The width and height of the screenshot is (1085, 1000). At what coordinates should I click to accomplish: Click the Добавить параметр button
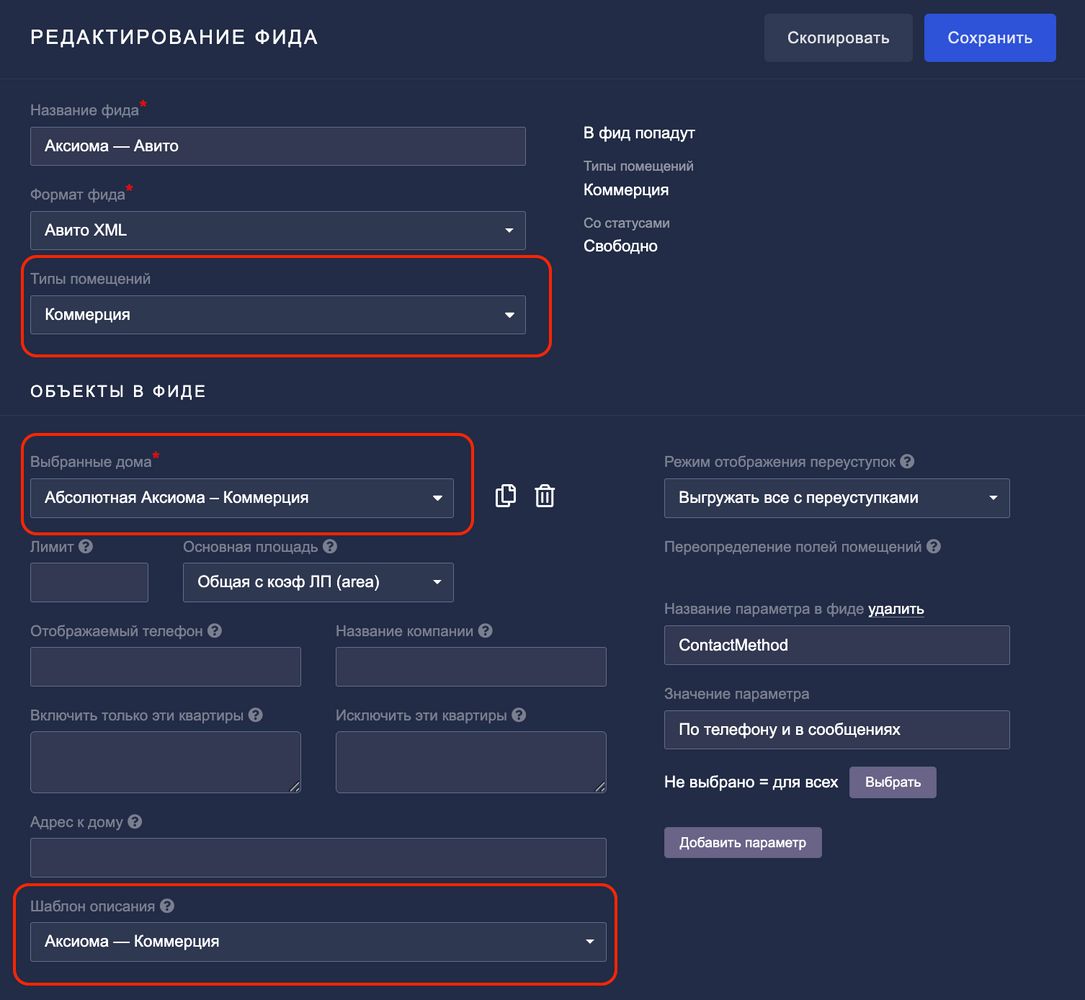click(742, 842)
